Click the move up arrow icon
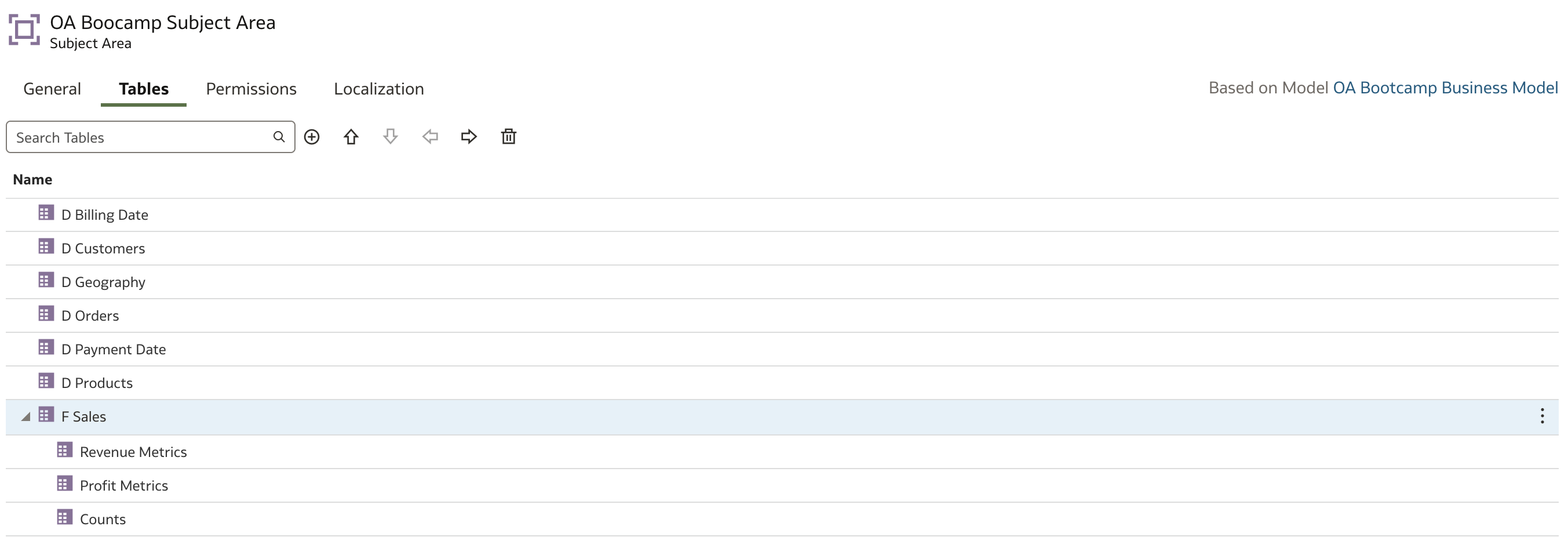The width and height of the screenshot is (1568, 537). tap(351, 137)
